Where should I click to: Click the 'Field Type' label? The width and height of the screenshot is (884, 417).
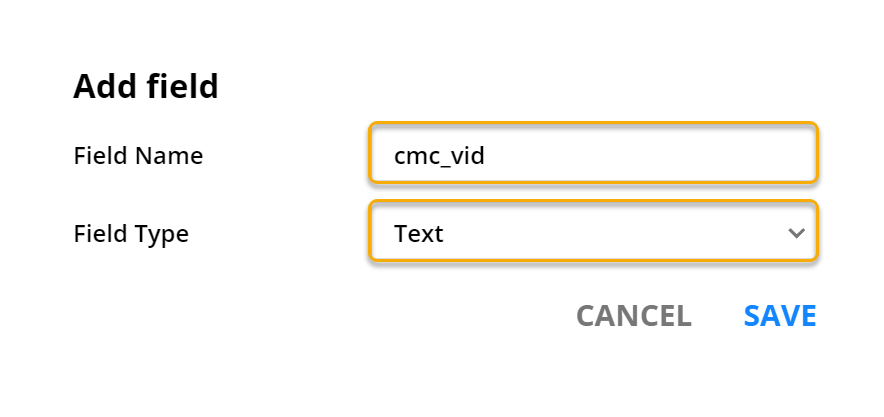[131, 234]
